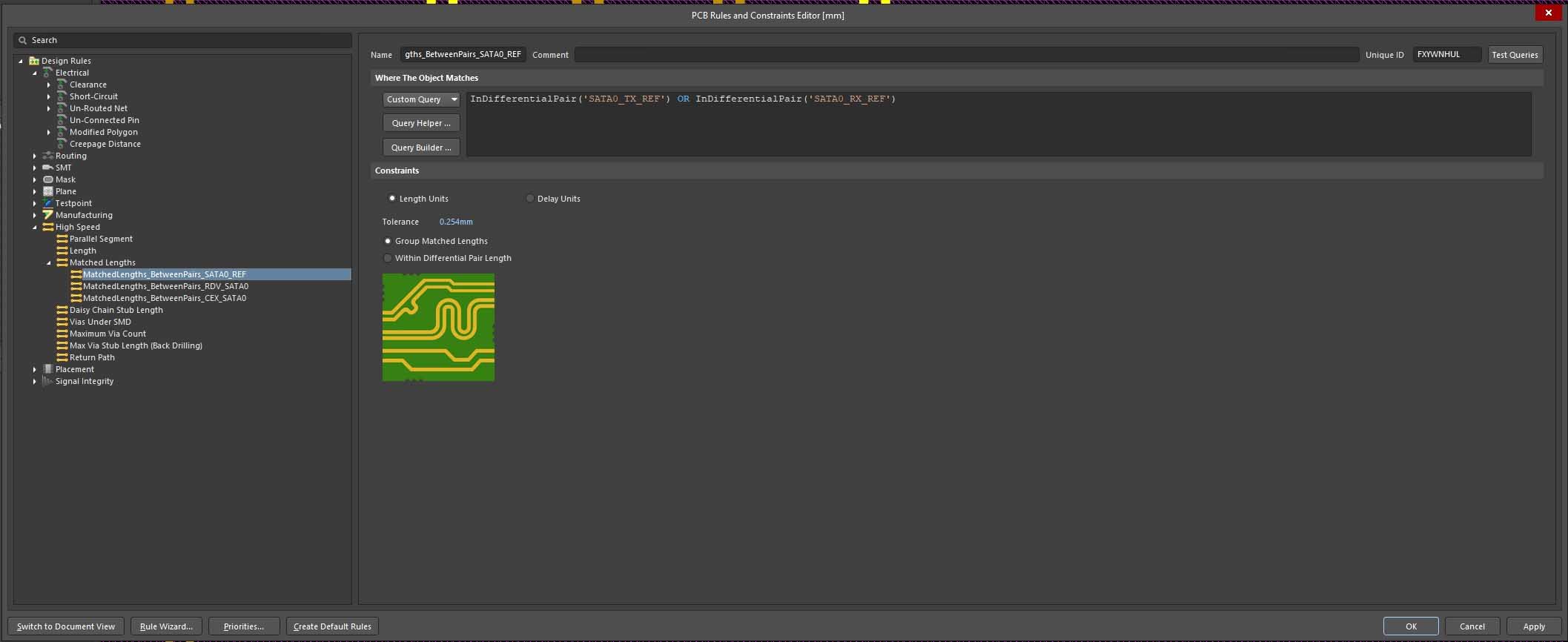1568x642 pixels.
Task: Click the Routing category icon
Action: [x=48, y=156]
